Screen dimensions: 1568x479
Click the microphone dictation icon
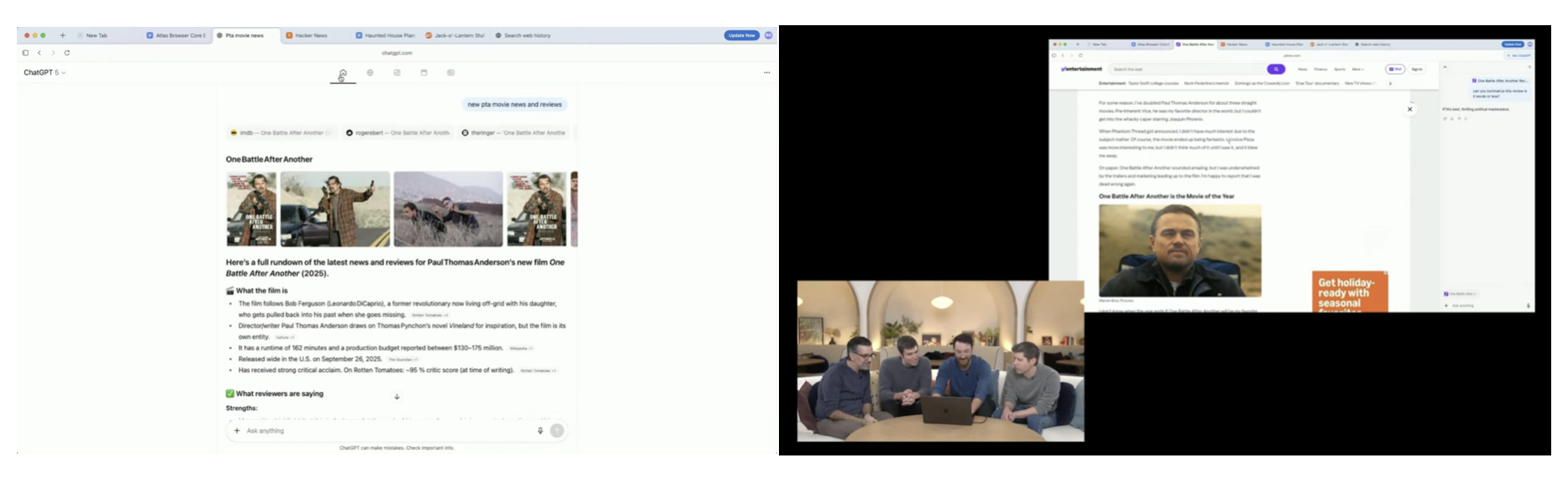point(540,430)
